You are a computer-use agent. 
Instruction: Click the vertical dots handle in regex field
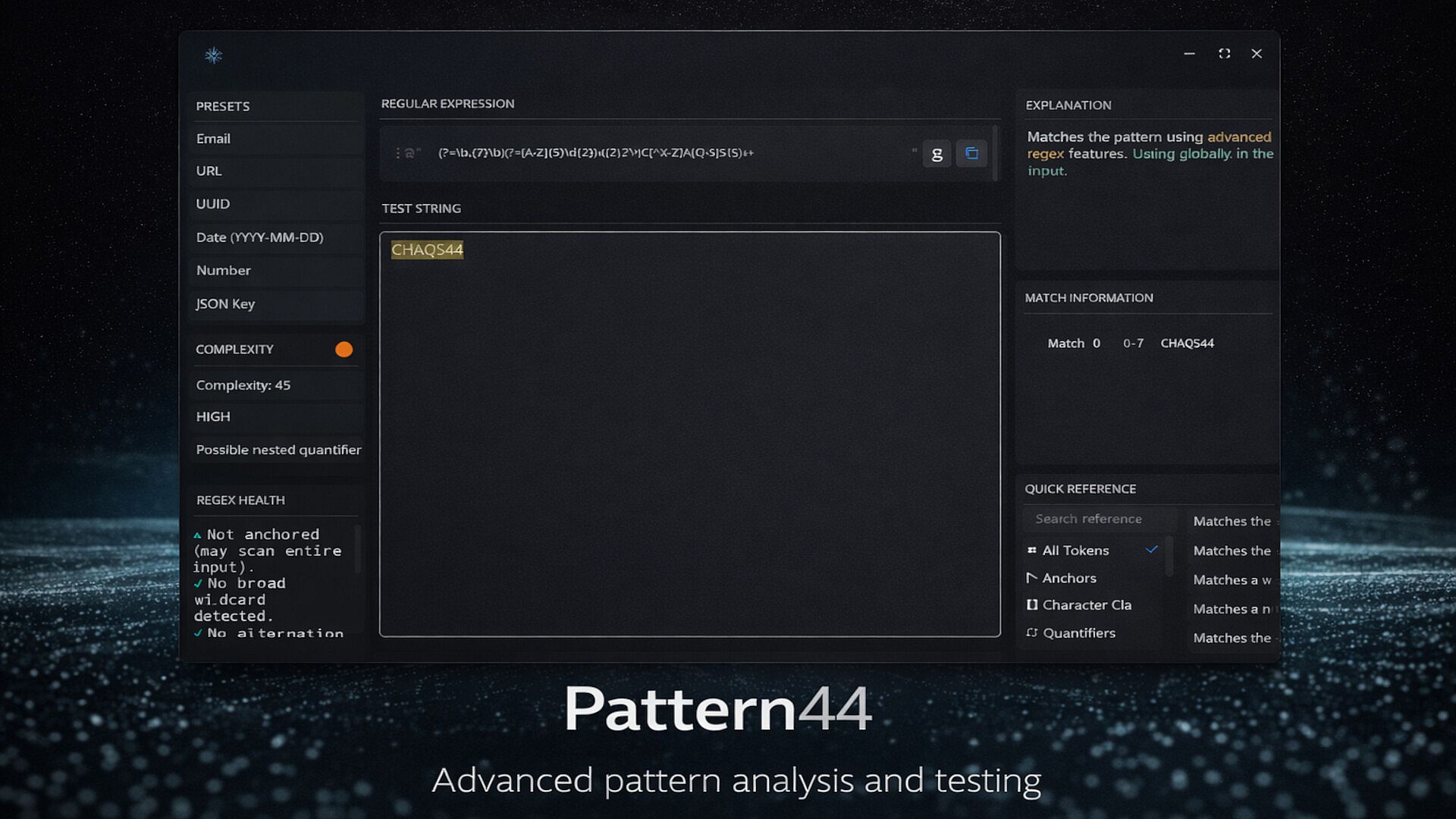(397, 153)
